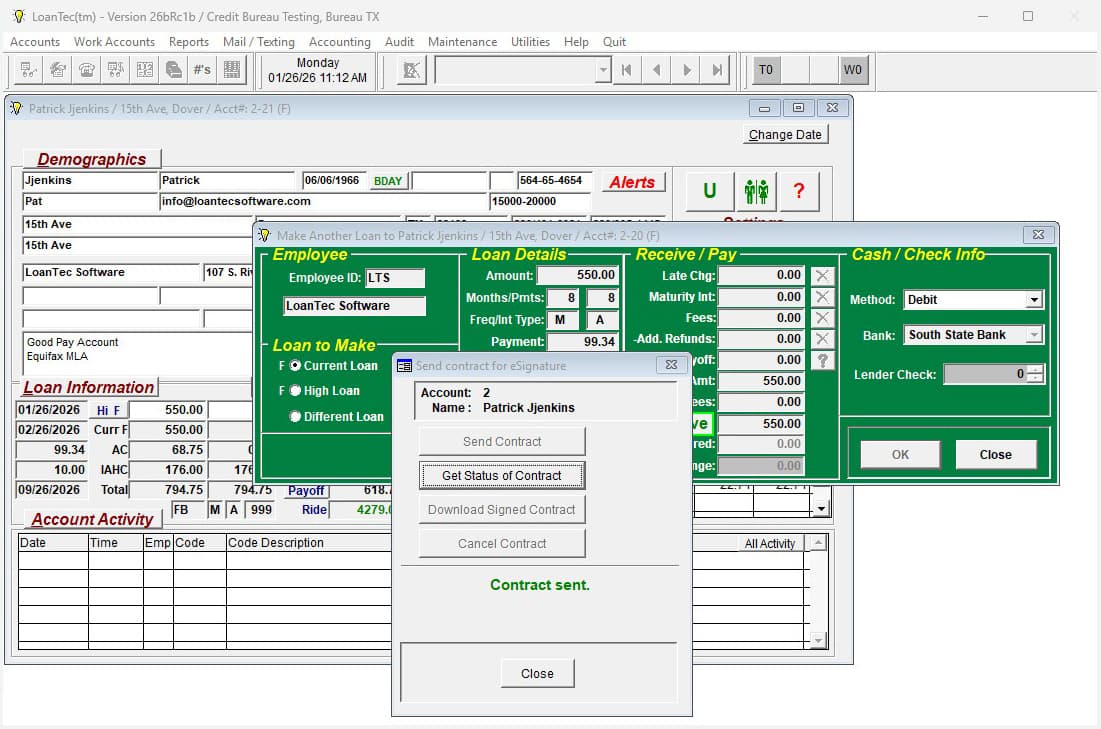Click the Payment field 99.34

tap(582, 342)
